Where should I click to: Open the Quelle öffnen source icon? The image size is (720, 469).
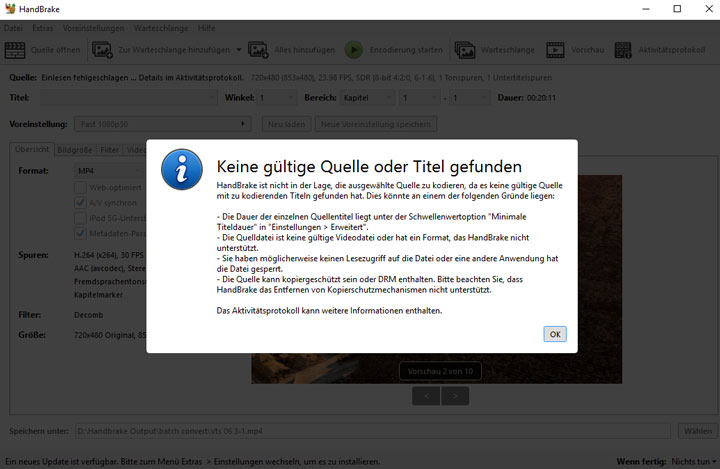[x=15, y=50]
